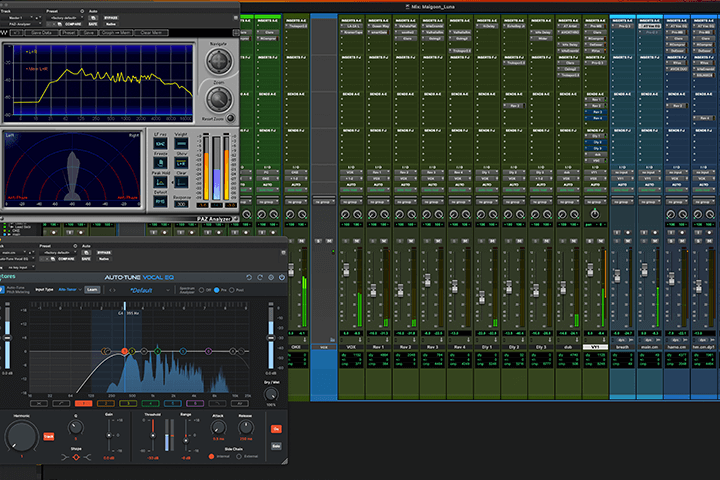Toggle BYPASS in Auto-Tune plugin window header
The image size is (720, 480).
click(x=104, y=253)
